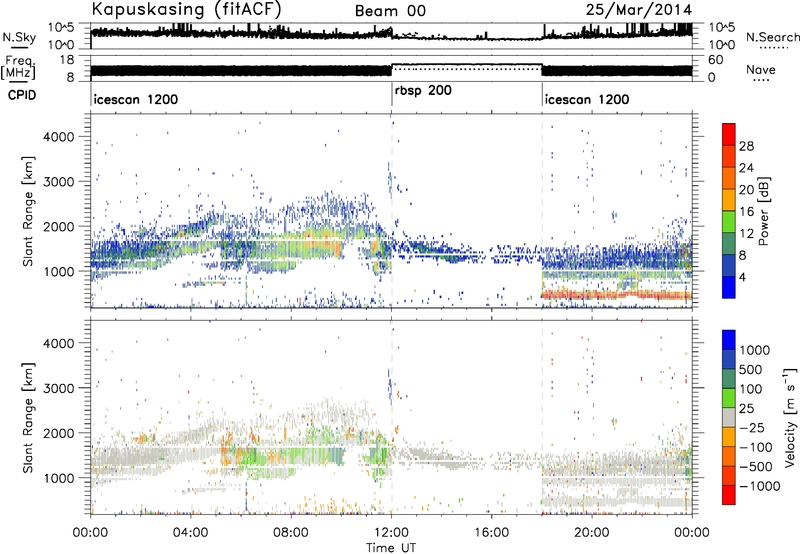Select the "Power [dB]" colorbar title
Viewport: 800px width, 554px height.
point(763,211)
